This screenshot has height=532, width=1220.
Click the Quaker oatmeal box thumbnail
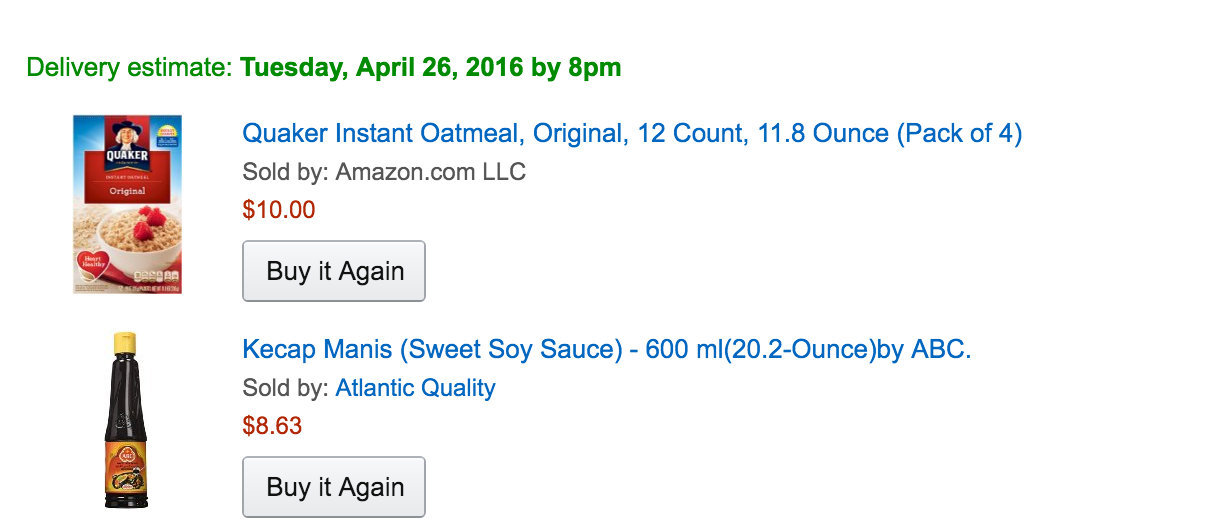tap(127, 204)
